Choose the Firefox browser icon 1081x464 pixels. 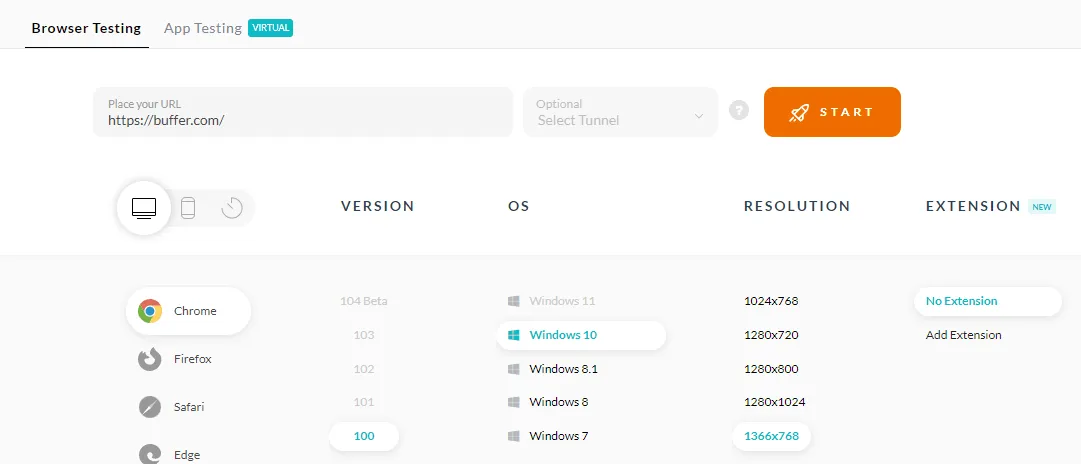click(x=150, y=359)
